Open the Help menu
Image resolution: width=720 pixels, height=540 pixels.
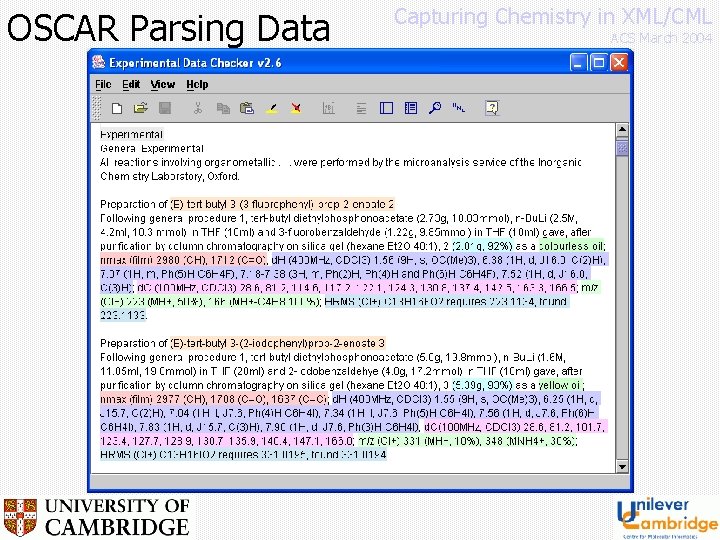pyautogui.click(x=197, y=84)
